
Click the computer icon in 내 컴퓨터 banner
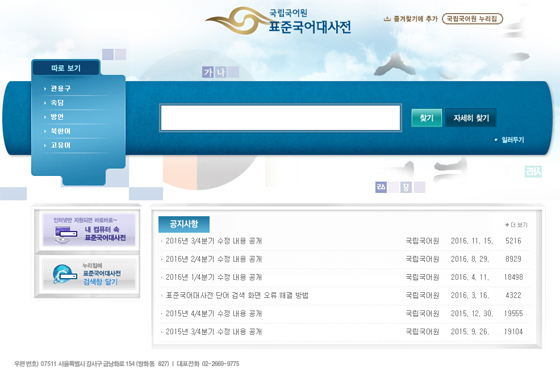tap(66, 235)
